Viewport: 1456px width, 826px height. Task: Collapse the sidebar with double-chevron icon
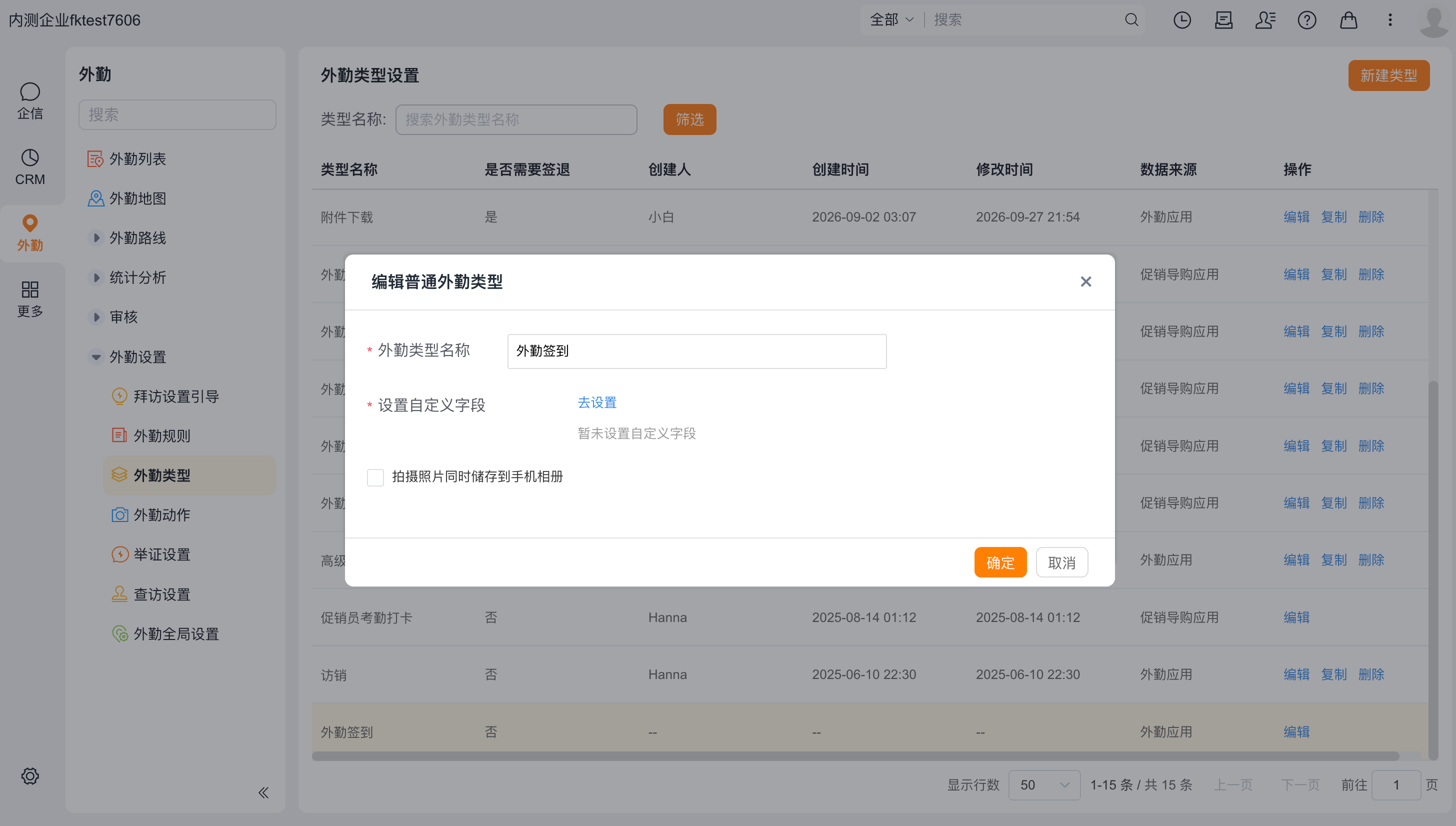tap(263, 792)
